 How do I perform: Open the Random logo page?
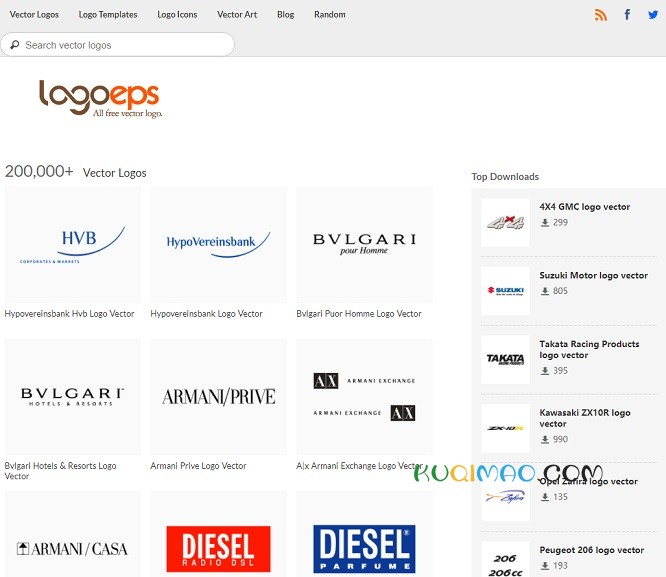pos(330,14)
